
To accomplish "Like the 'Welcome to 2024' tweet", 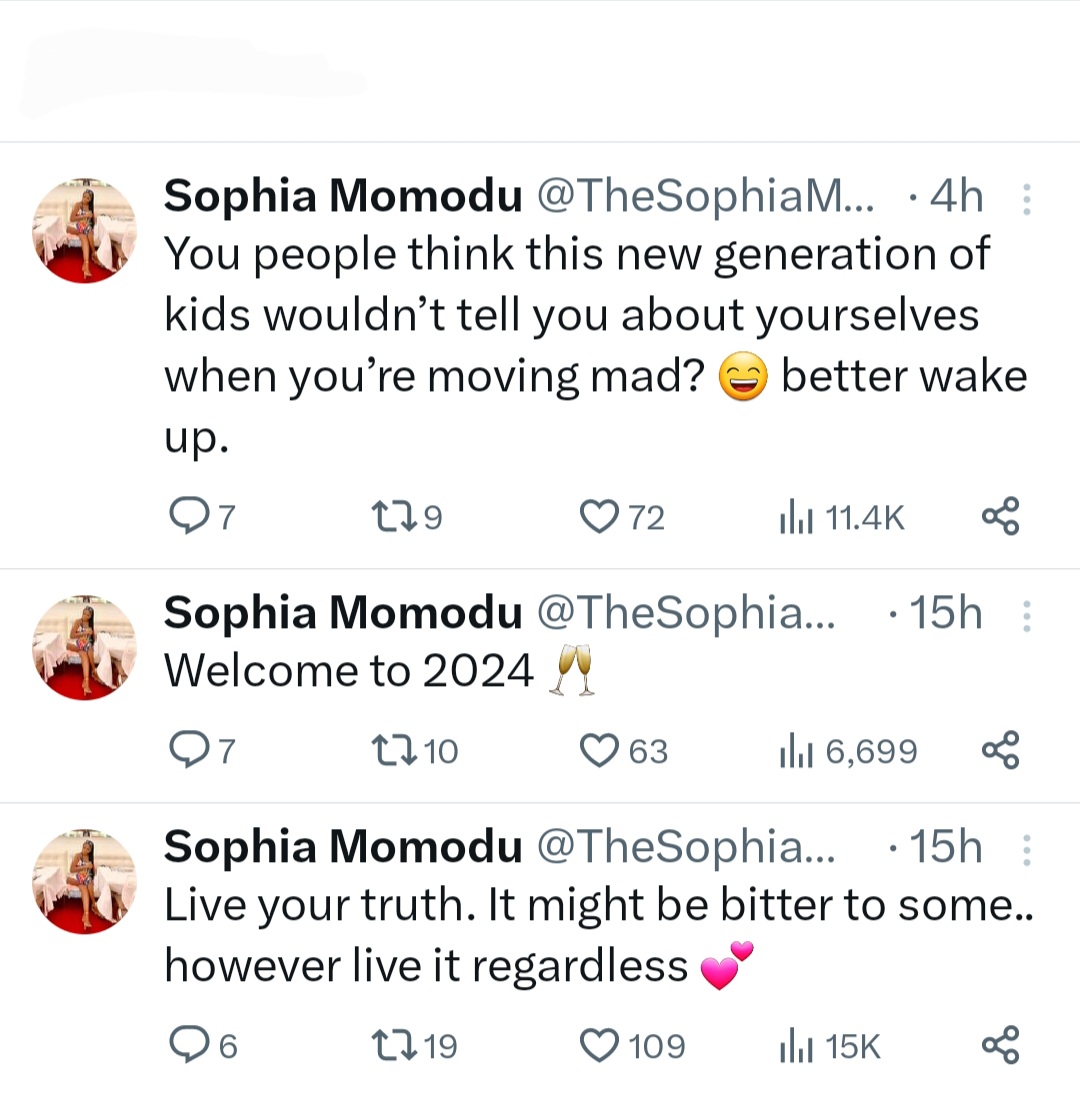I will [599, 750].
